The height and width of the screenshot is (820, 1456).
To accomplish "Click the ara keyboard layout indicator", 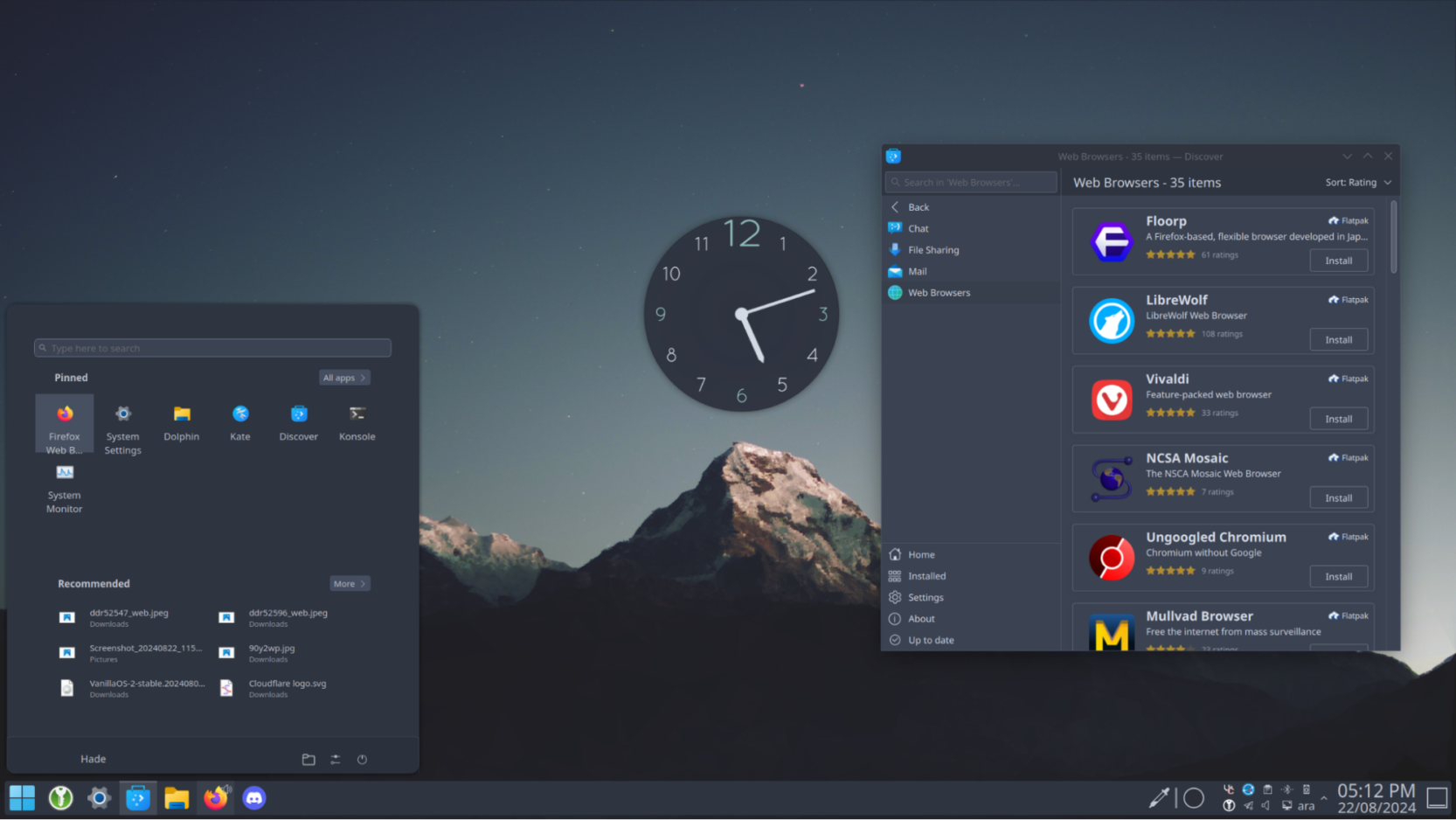I will [x=1306, y=806].
